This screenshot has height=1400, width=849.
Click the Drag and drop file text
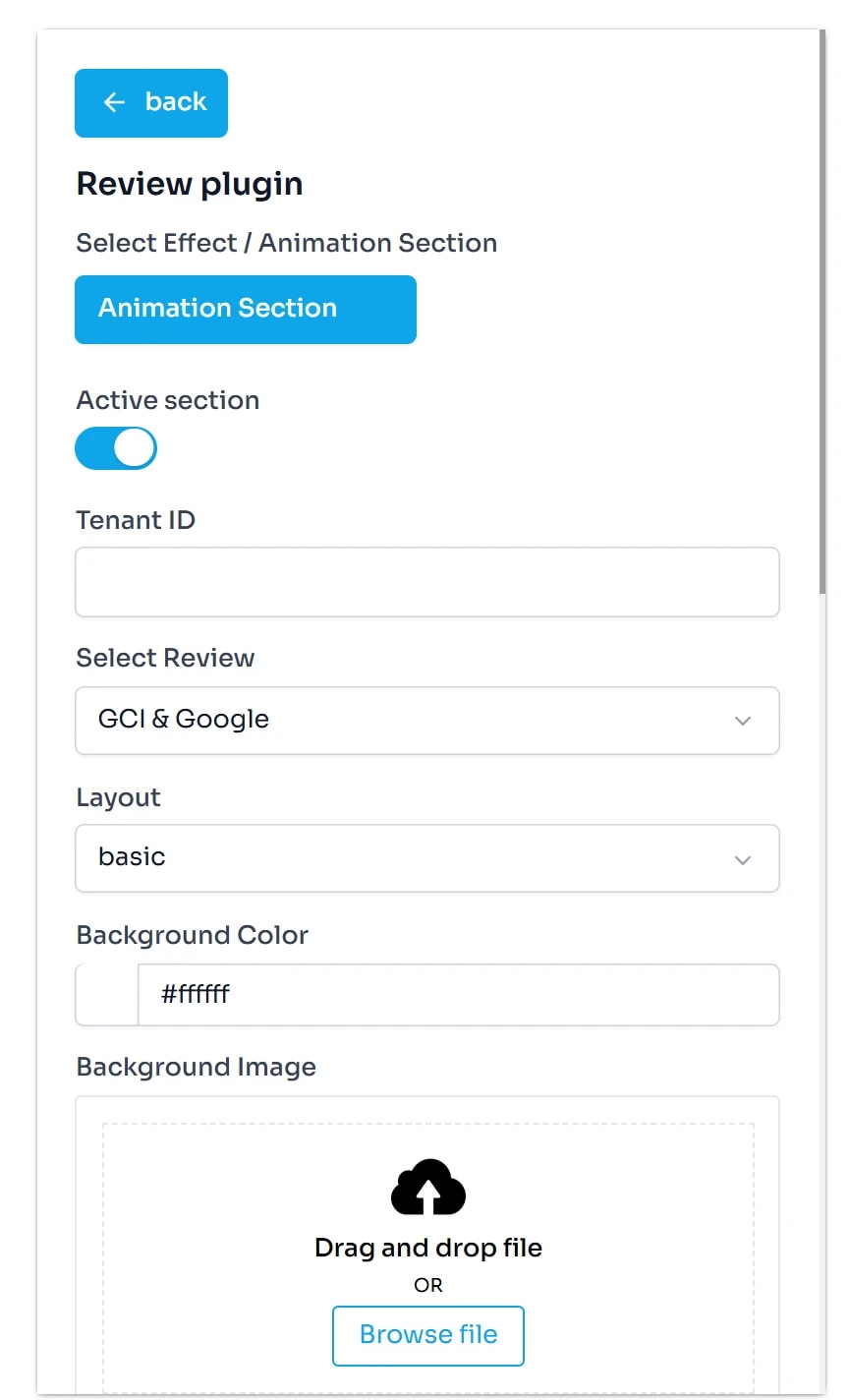428,1248
